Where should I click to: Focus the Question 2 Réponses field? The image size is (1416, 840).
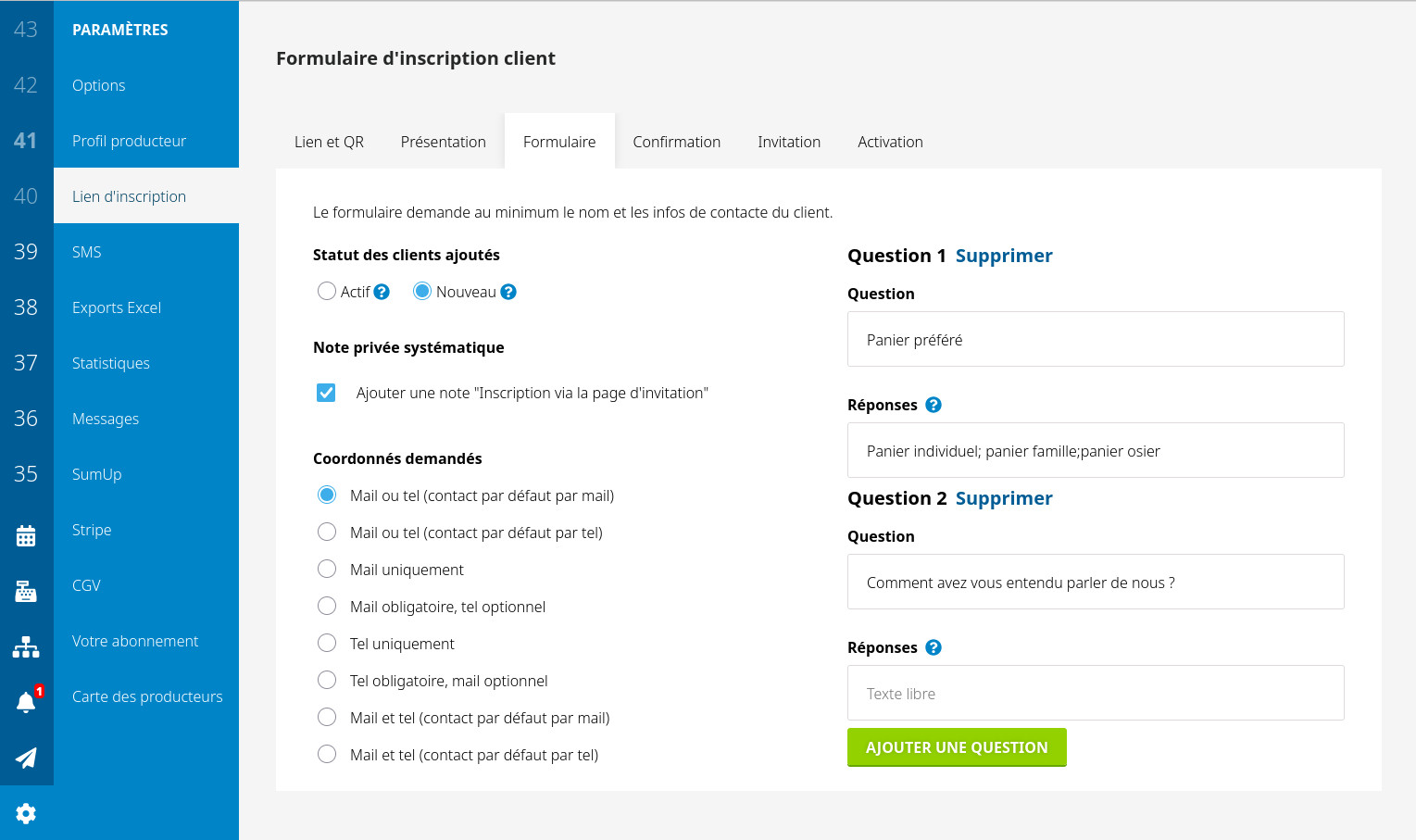tap(1096, 694)
